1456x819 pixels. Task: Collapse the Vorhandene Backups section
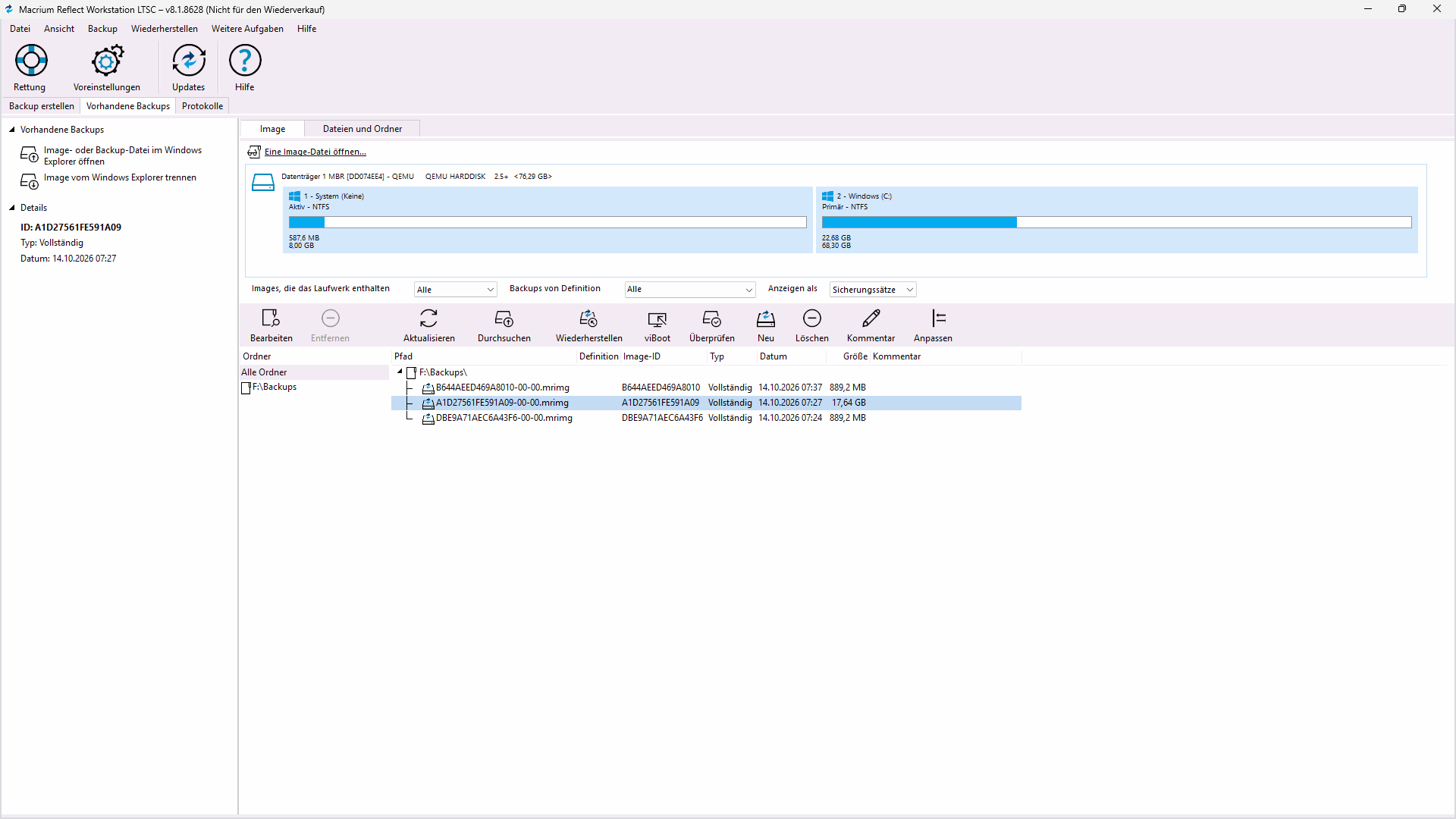[x=12, y=130]
